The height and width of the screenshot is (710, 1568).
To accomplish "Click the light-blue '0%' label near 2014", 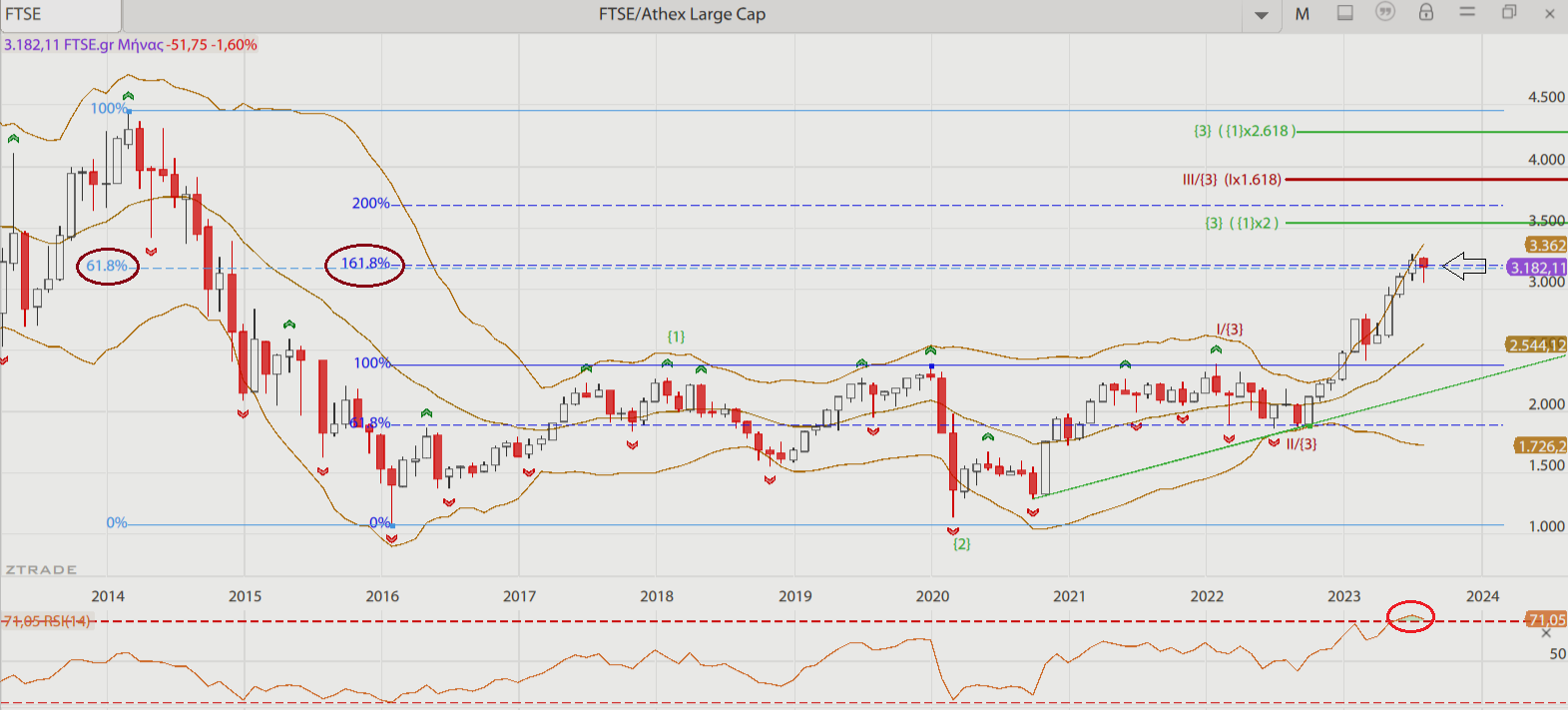I will coord(117,522).
